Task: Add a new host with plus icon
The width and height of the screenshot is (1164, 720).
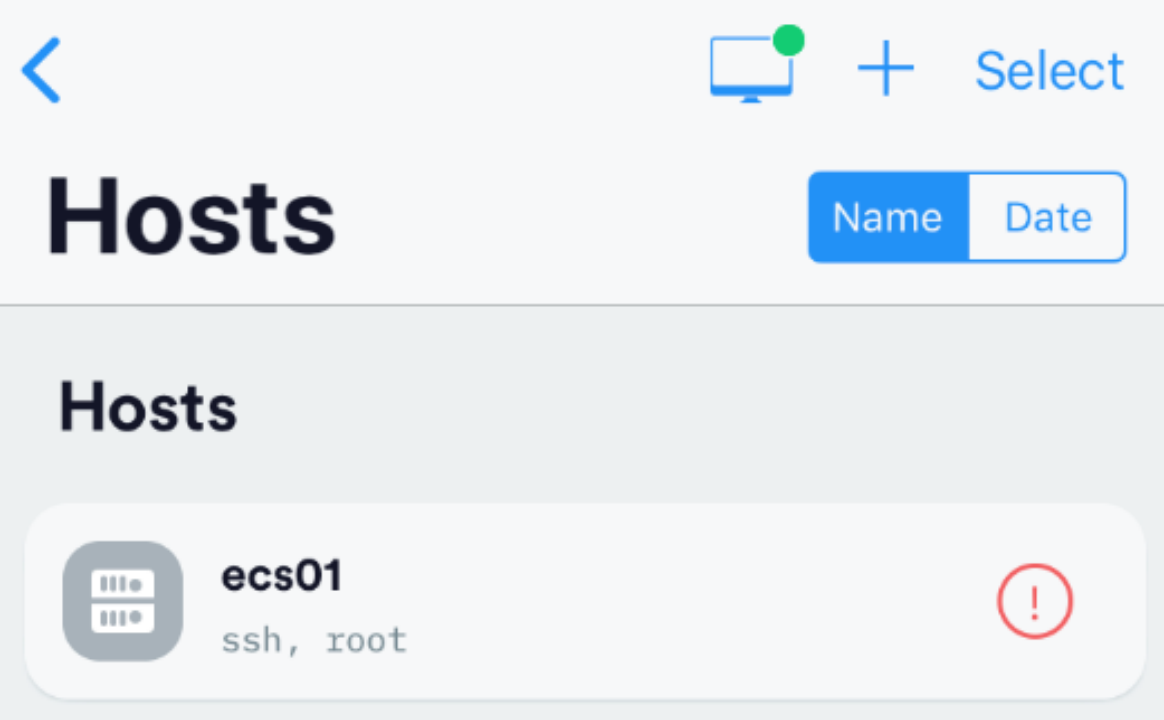Action: click(886, 69)
